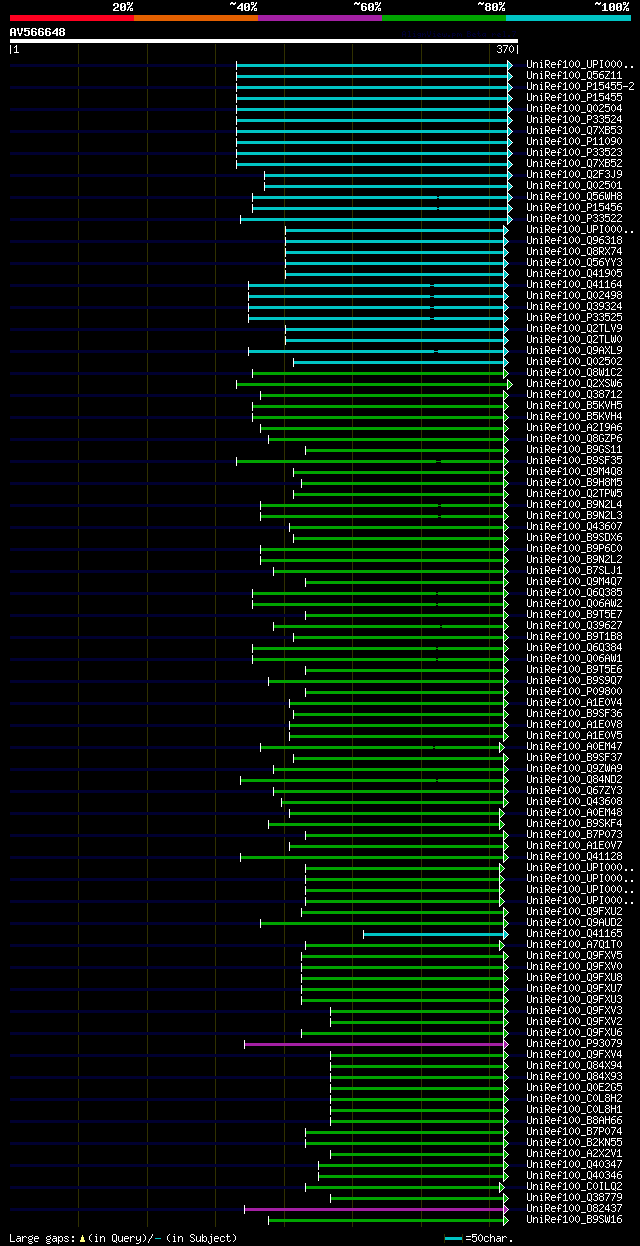Select the UniRef100_A1E0V4 label
This screenshot has width=640, height=1246.
coord(574,702)
